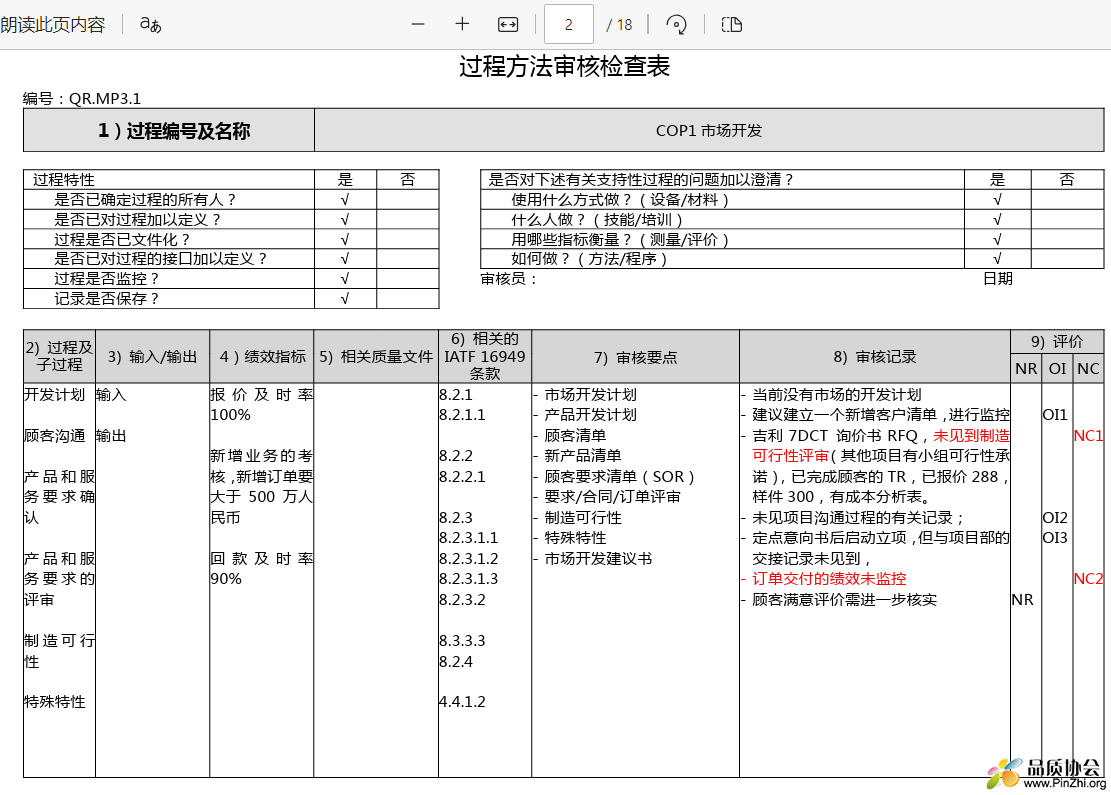Click the row 什么人做？（技能/培训）

click(792, 220)
